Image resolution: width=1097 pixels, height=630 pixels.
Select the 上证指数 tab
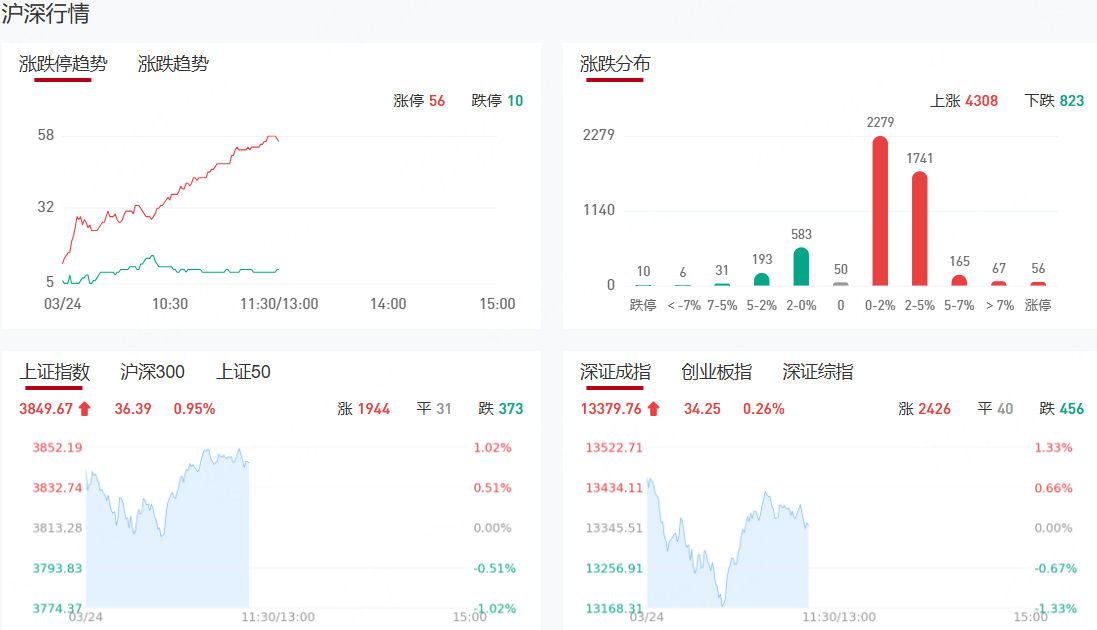click(x=55, y=372)
